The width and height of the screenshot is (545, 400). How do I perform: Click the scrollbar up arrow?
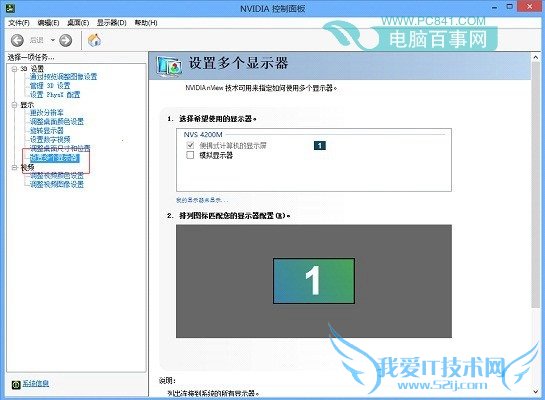point(536,57)
